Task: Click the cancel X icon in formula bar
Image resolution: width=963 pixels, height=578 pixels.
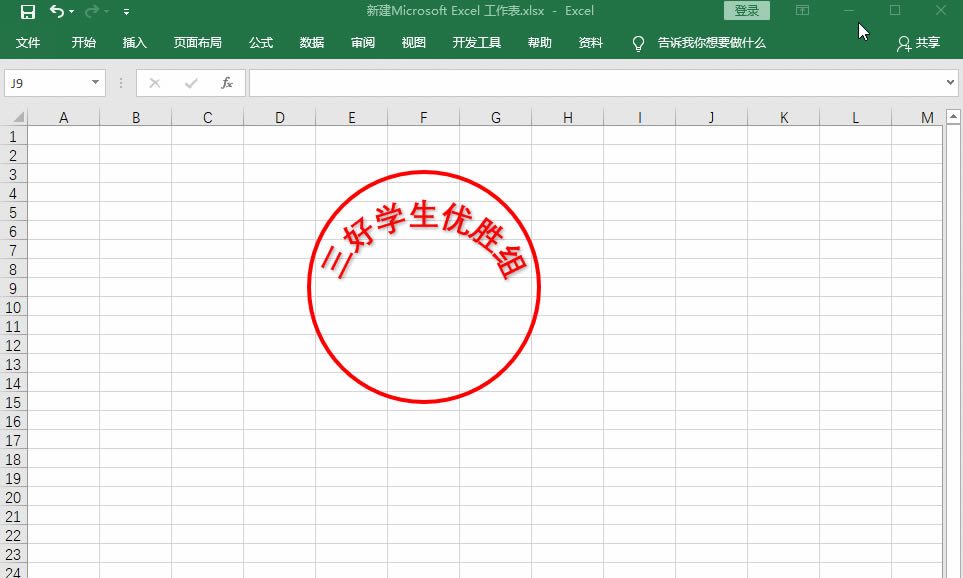Action: click(x=154, y=83)
